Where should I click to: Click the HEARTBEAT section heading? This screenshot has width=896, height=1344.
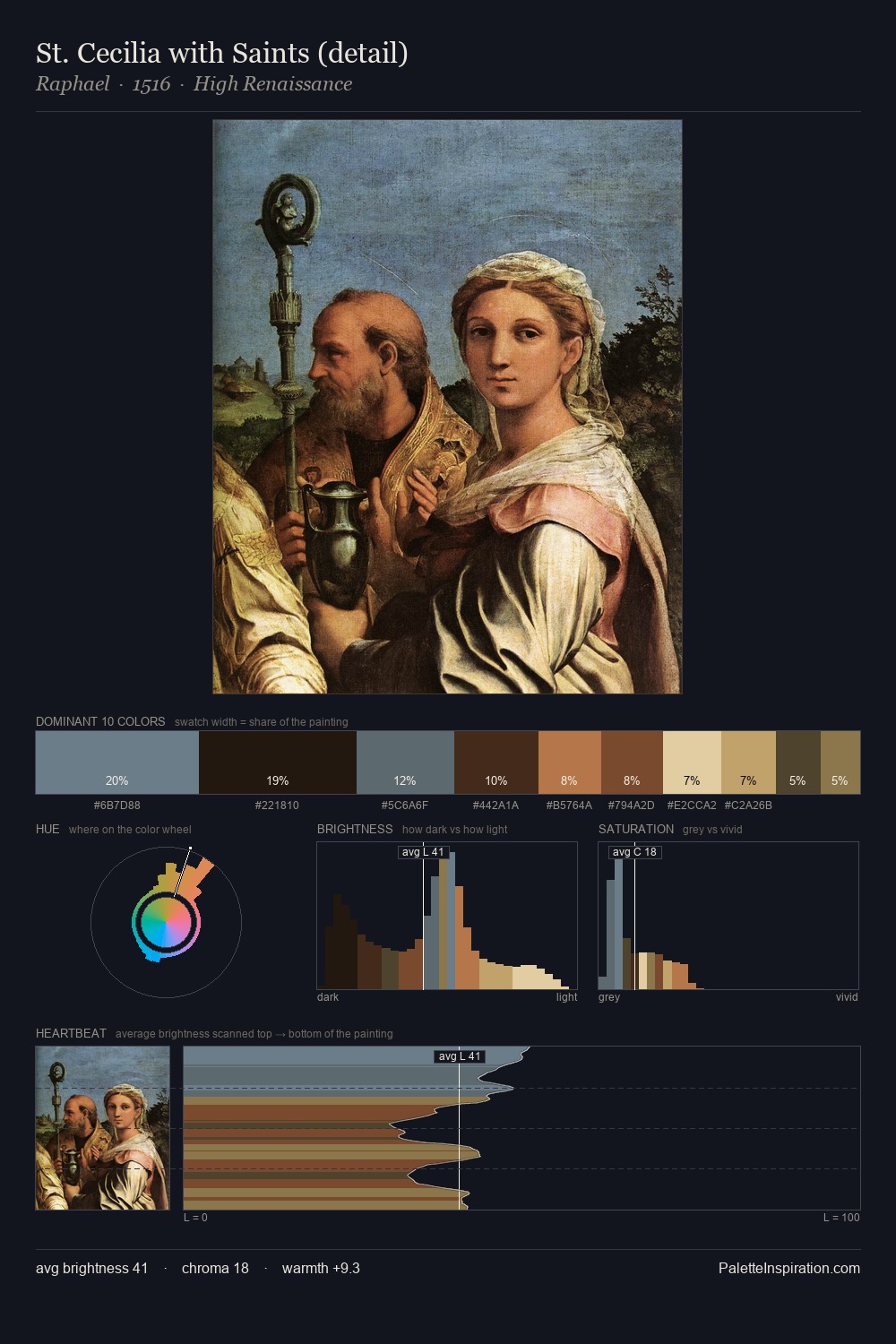point(71,1033)
